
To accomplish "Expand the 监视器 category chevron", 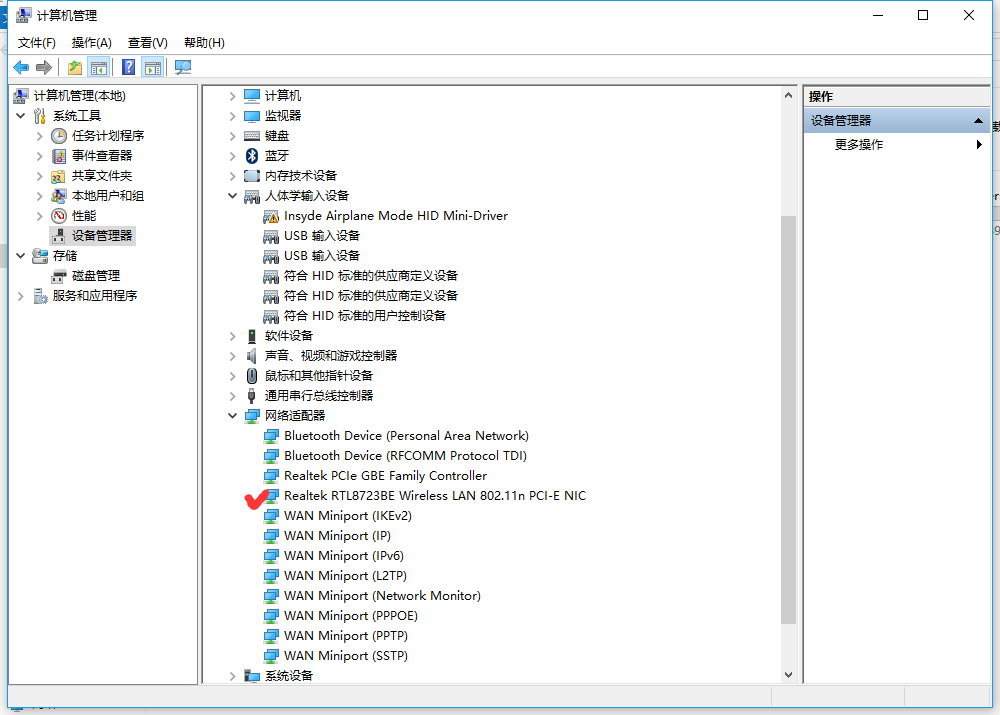I will coord(232,116).
